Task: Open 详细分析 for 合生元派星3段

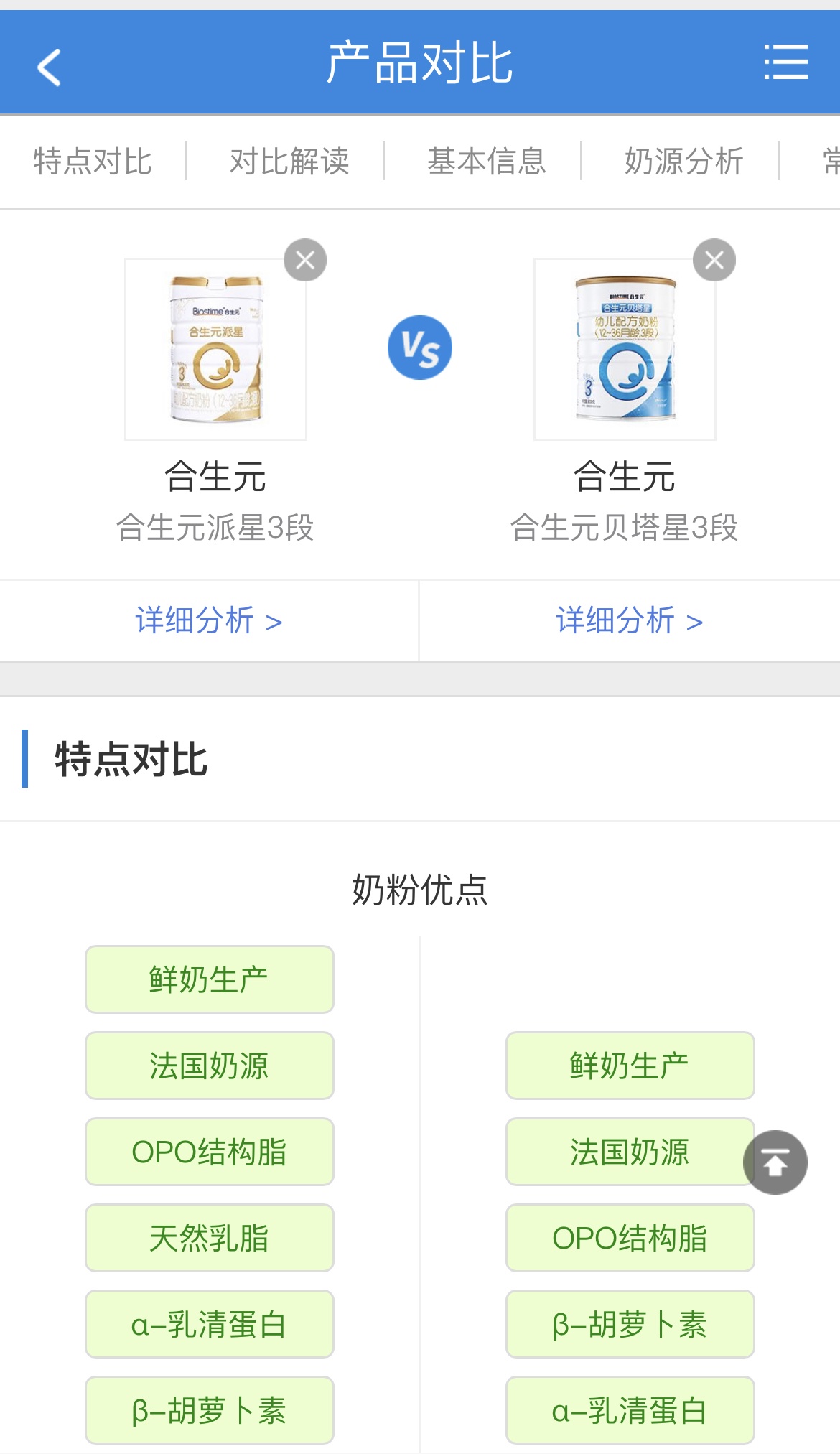Action: point(208,620)
